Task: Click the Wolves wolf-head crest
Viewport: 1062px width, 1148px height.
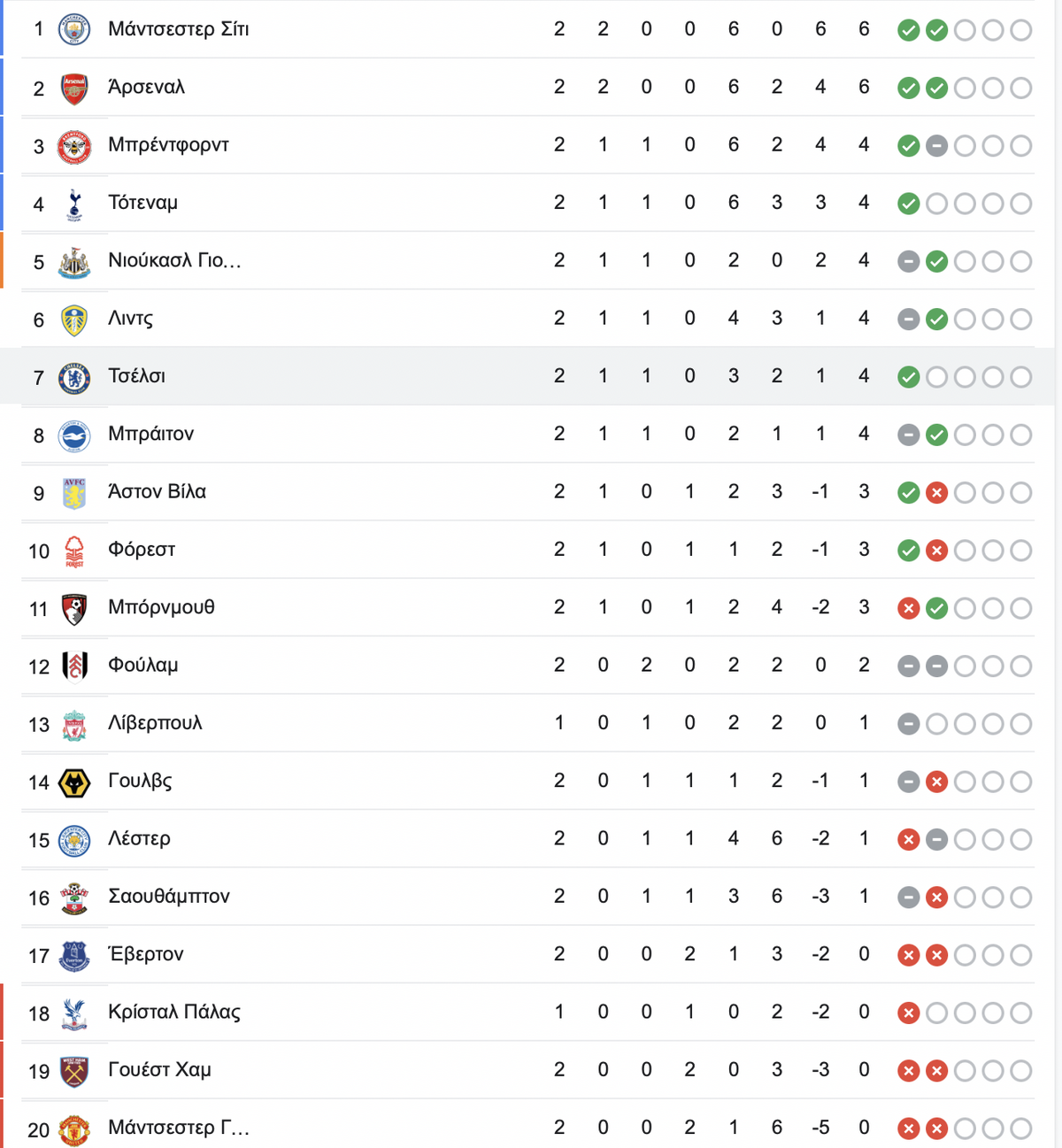Action: point(74,782)
